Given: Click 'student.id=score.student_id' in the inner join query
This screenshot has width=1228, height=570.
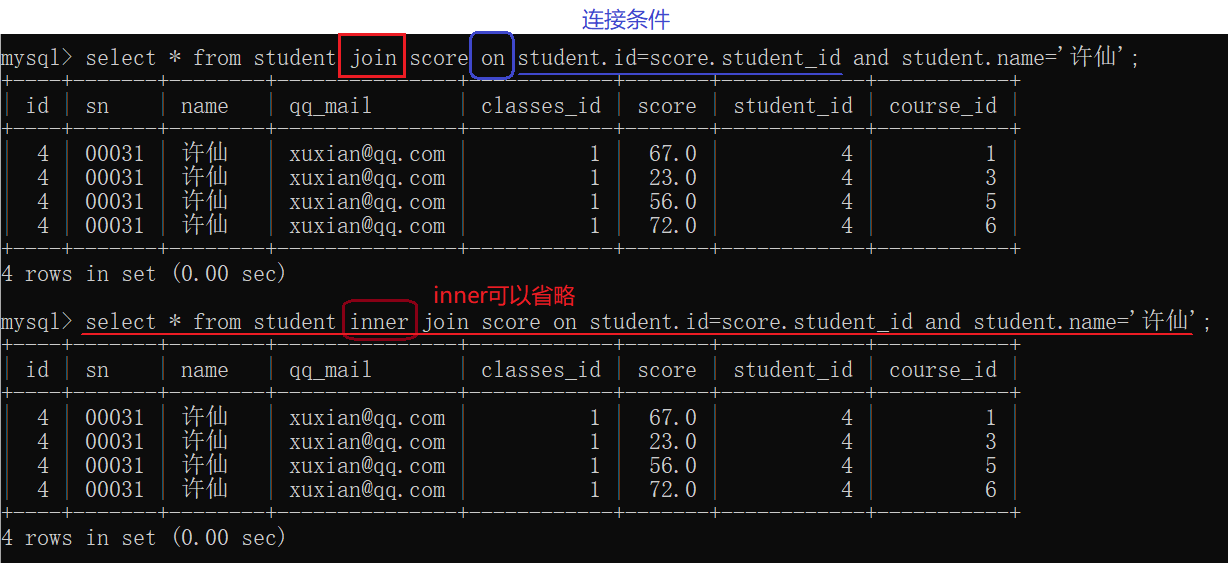Looking at the screenshot, I should 751,321.
